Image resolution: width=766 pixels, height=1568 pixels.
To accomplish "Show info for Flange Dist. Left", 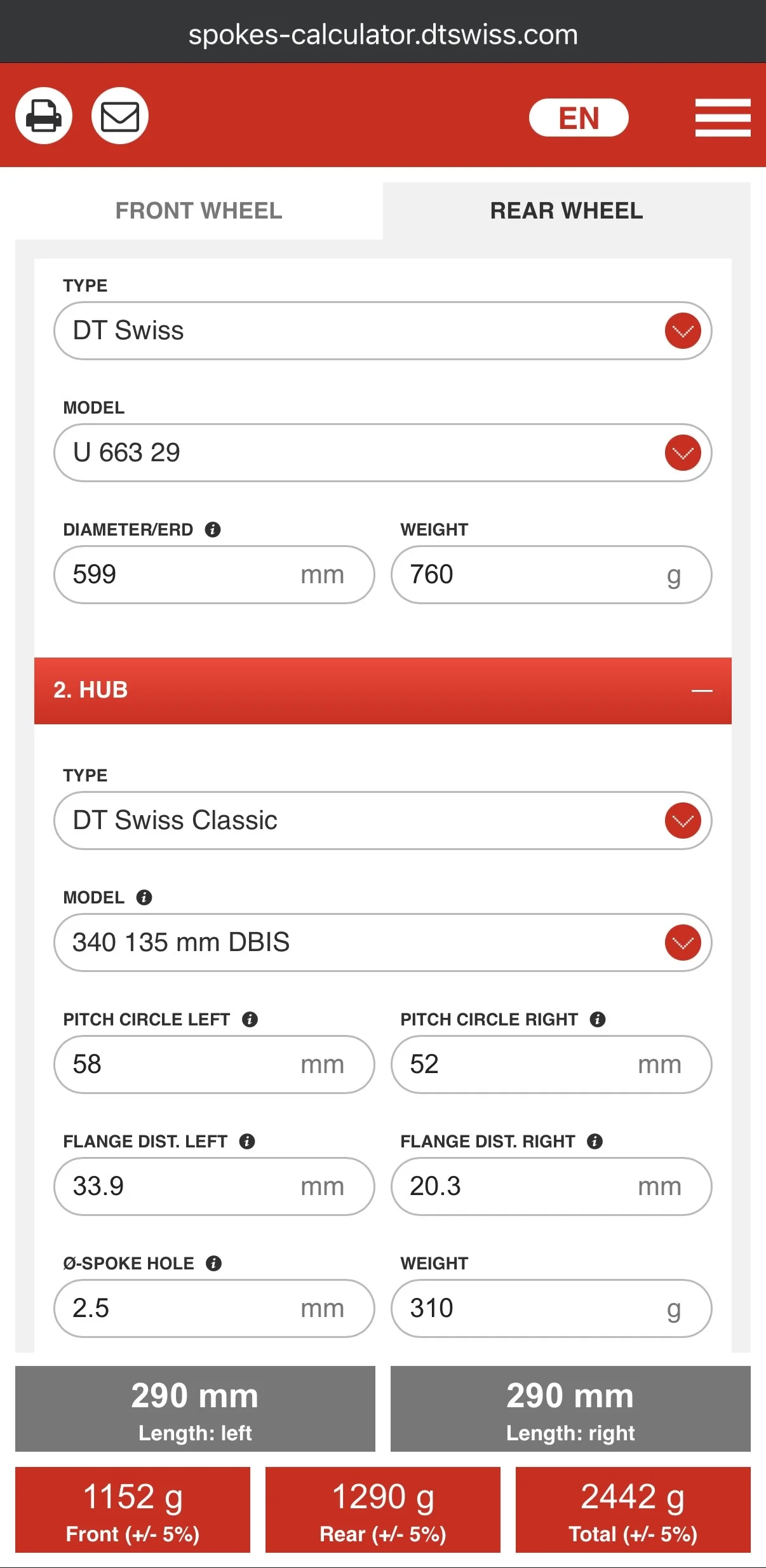I will (247, 1141).
